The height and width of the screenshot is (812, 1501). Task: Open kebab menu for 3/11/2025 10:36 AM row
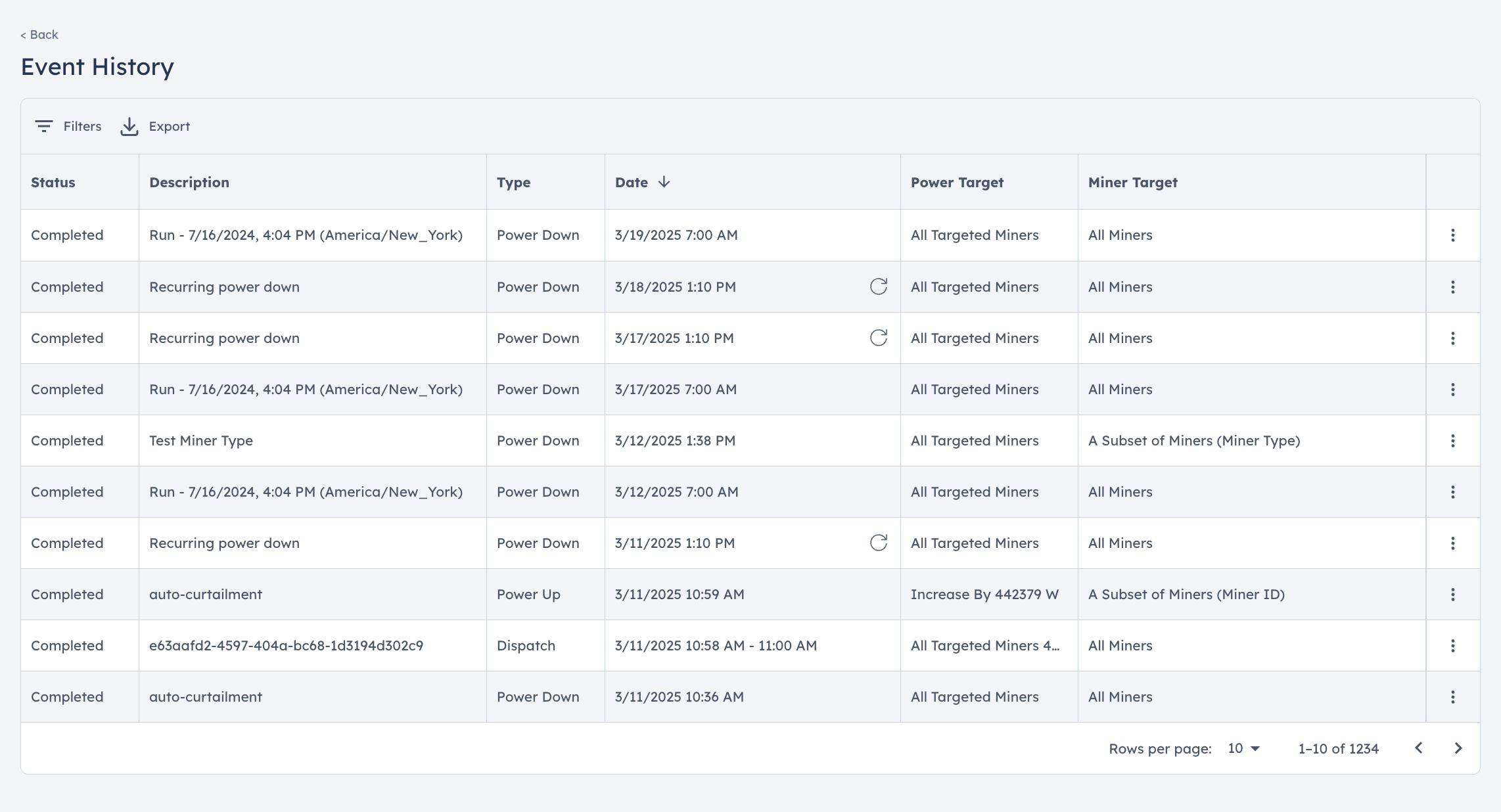[1453, 697]
